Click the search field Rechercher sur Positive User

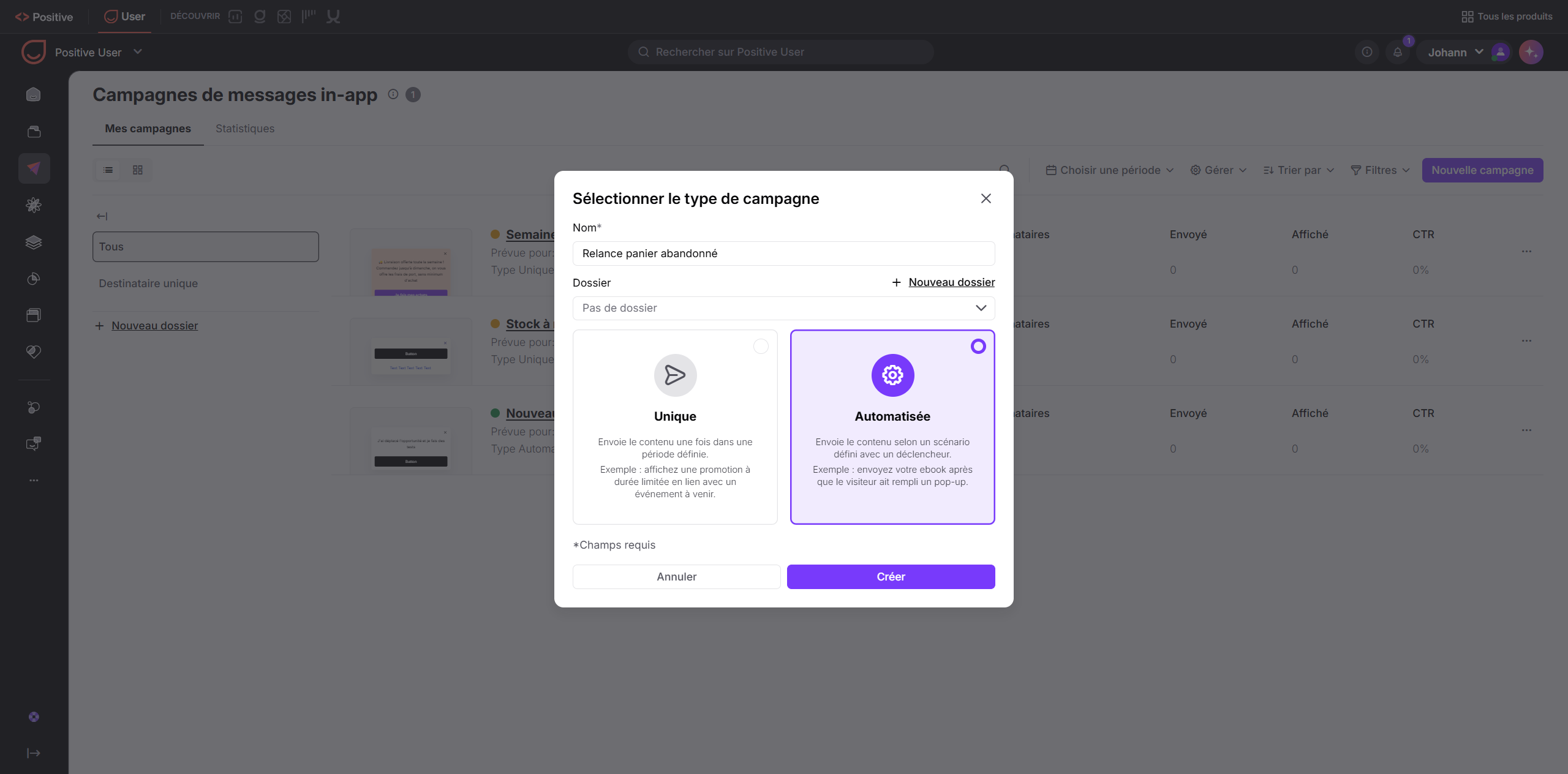(x=780, y=52)
